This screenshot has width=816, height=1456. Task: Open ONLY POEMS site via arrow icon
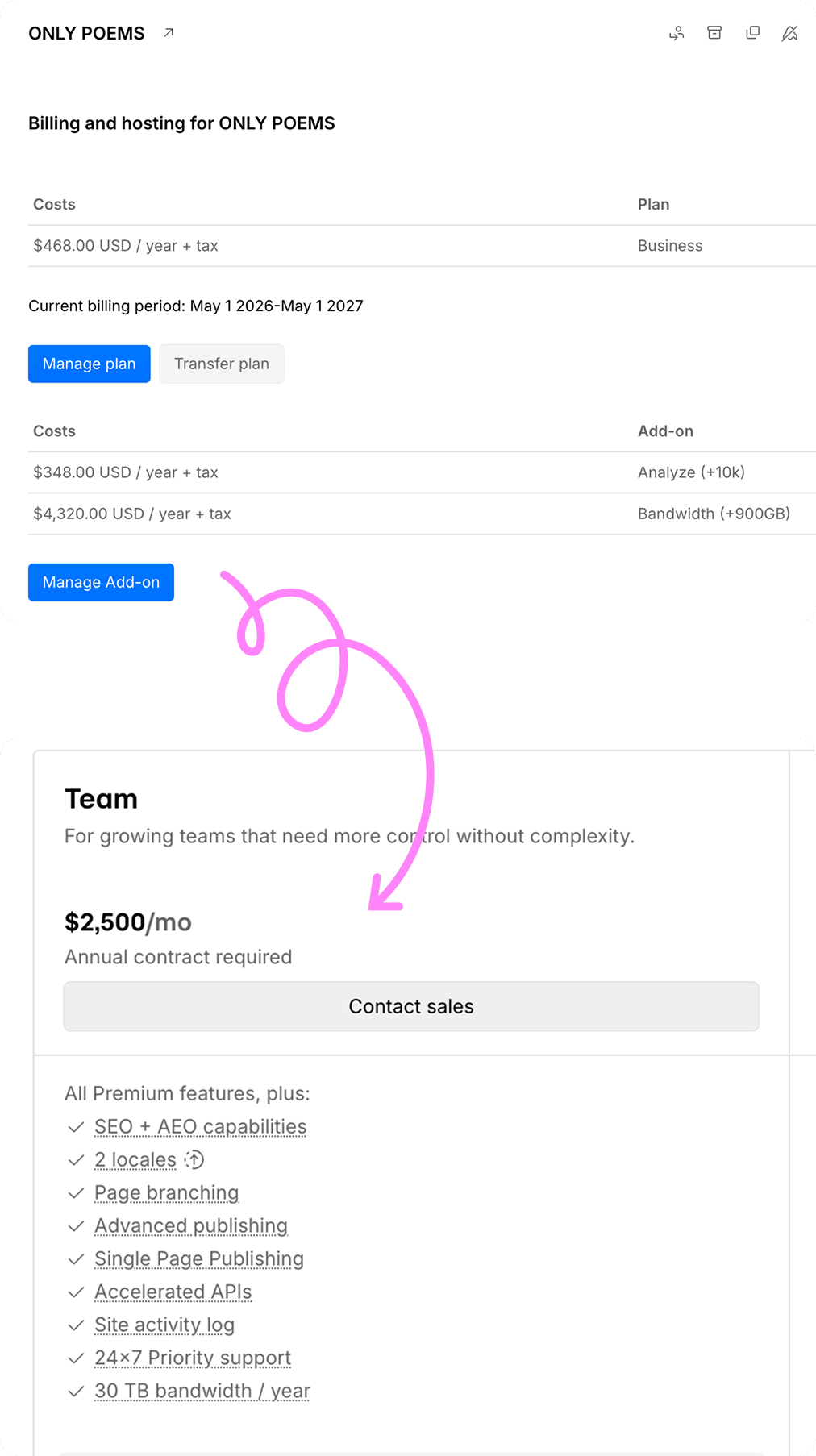[169, 33]
